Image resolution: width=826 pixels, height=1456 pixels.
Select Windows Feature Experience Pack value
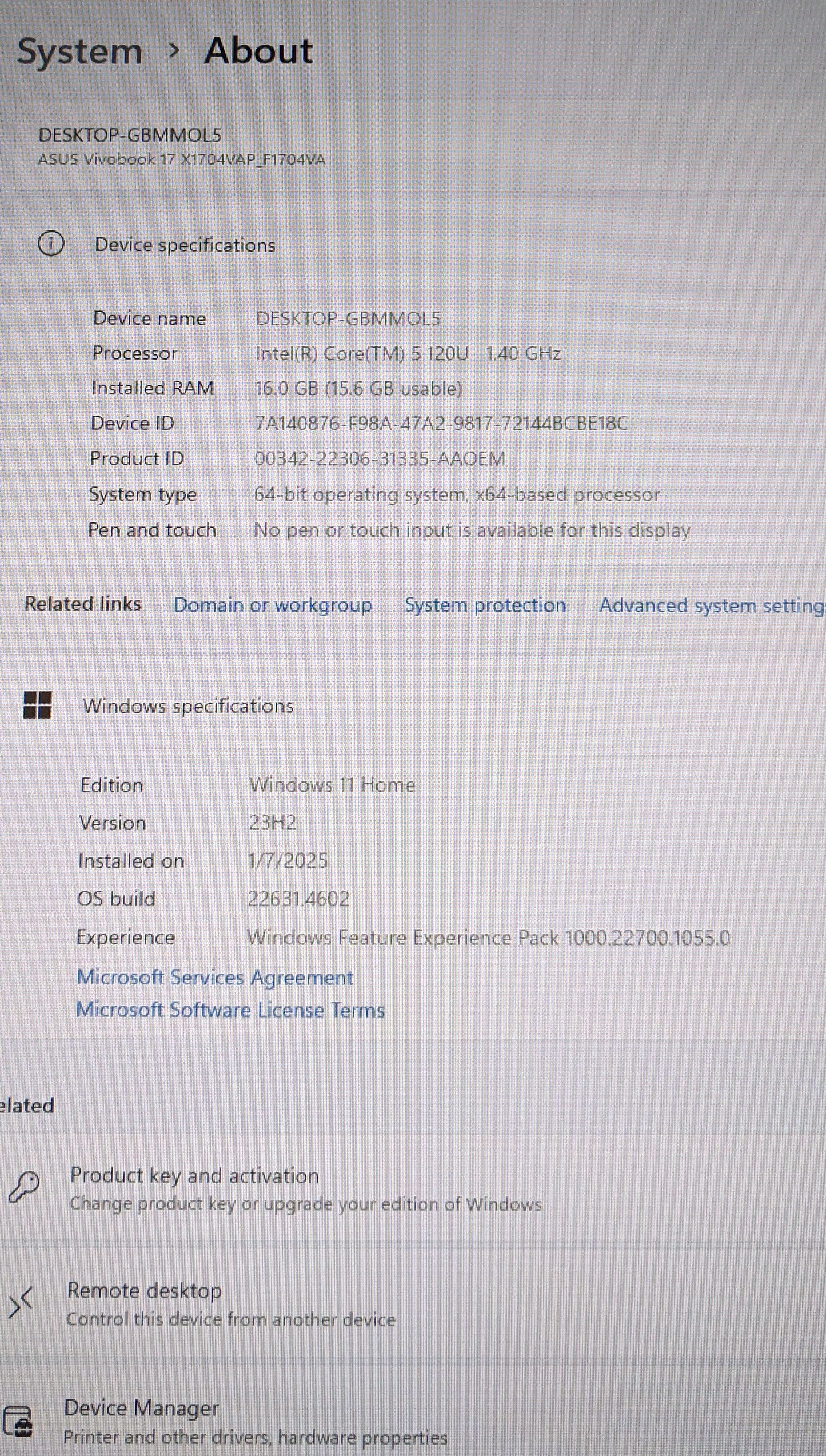click(x=489, y=938)
